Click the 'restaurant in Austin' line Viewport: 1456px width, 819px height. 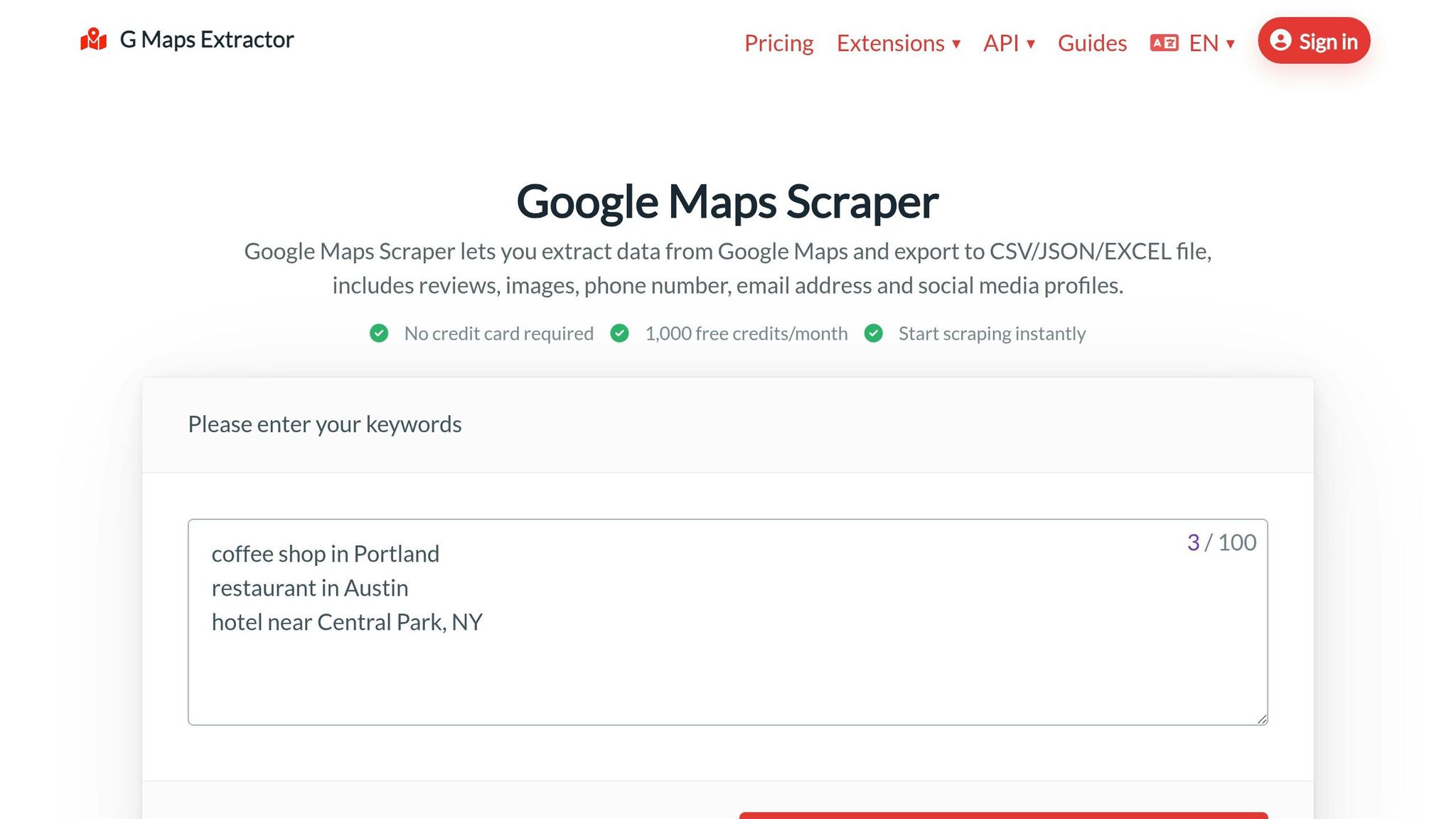click(310, 588)
